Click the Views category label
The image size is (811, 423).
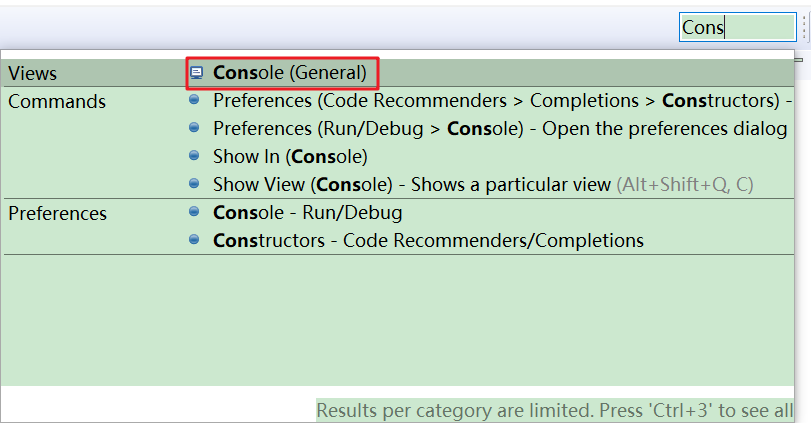tap(33, 74)
